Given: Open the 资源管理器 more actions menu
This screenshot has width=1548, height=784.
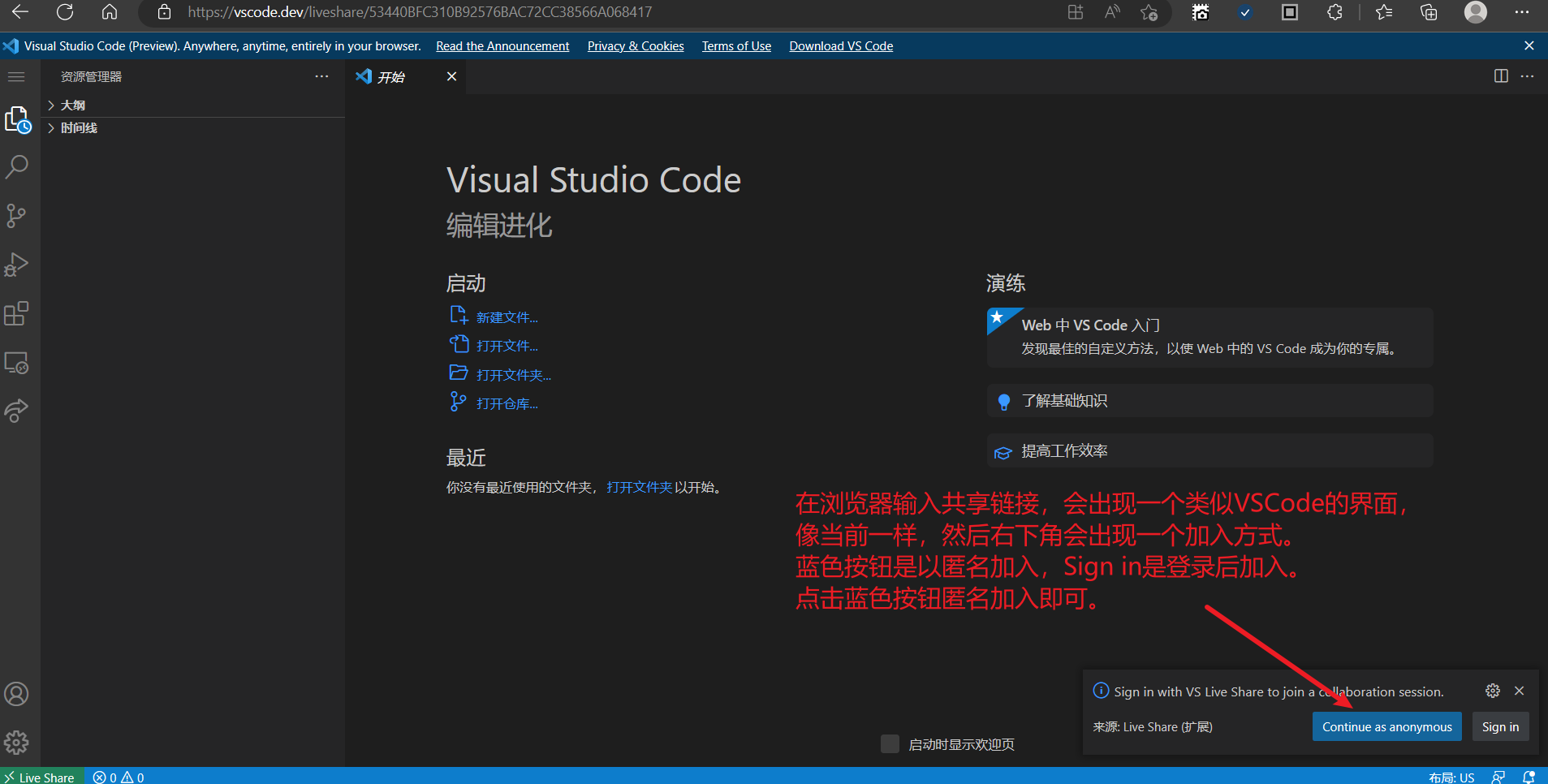Looking at the screenshot, I should 321,76.
